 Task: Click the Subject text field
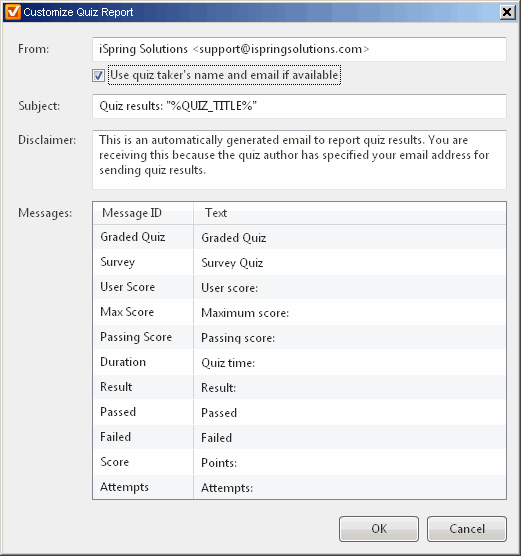pos(299,106)
